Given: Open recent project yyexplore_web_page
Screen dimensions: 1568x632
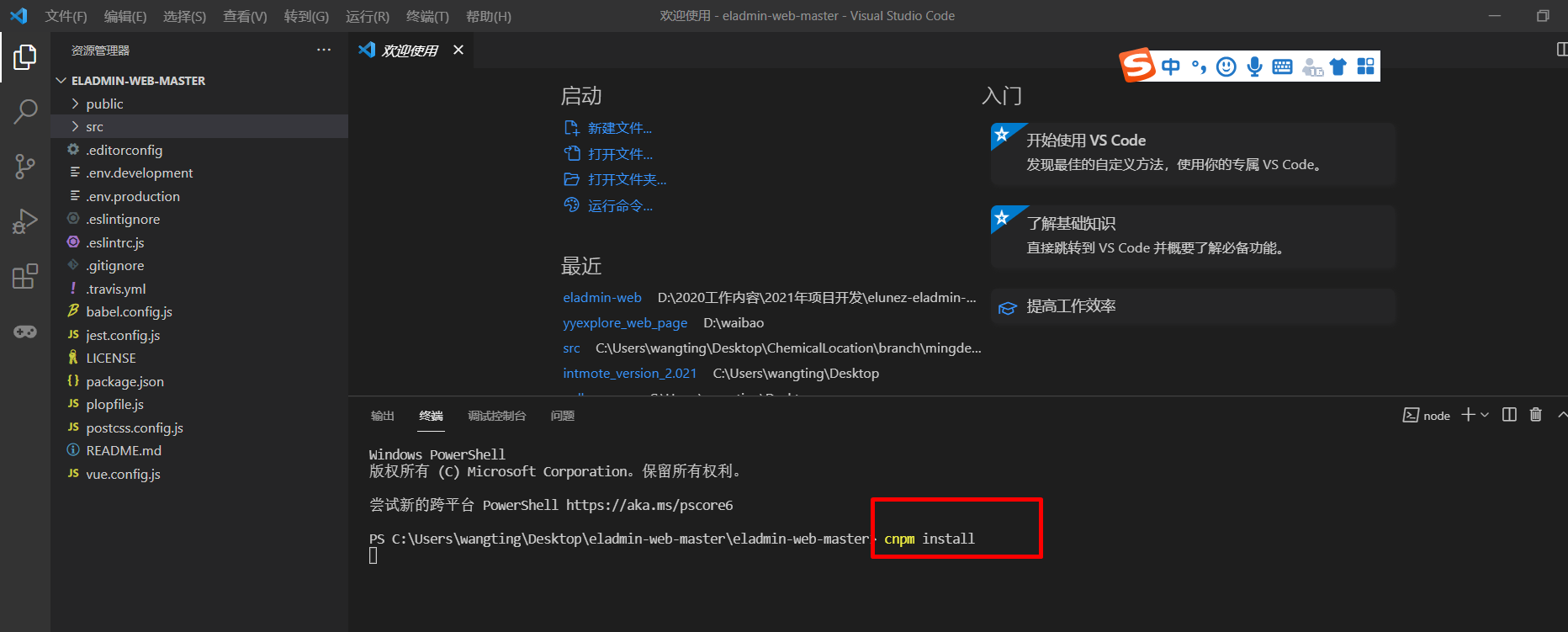Looking at the screenshot, I should (625, 323).
